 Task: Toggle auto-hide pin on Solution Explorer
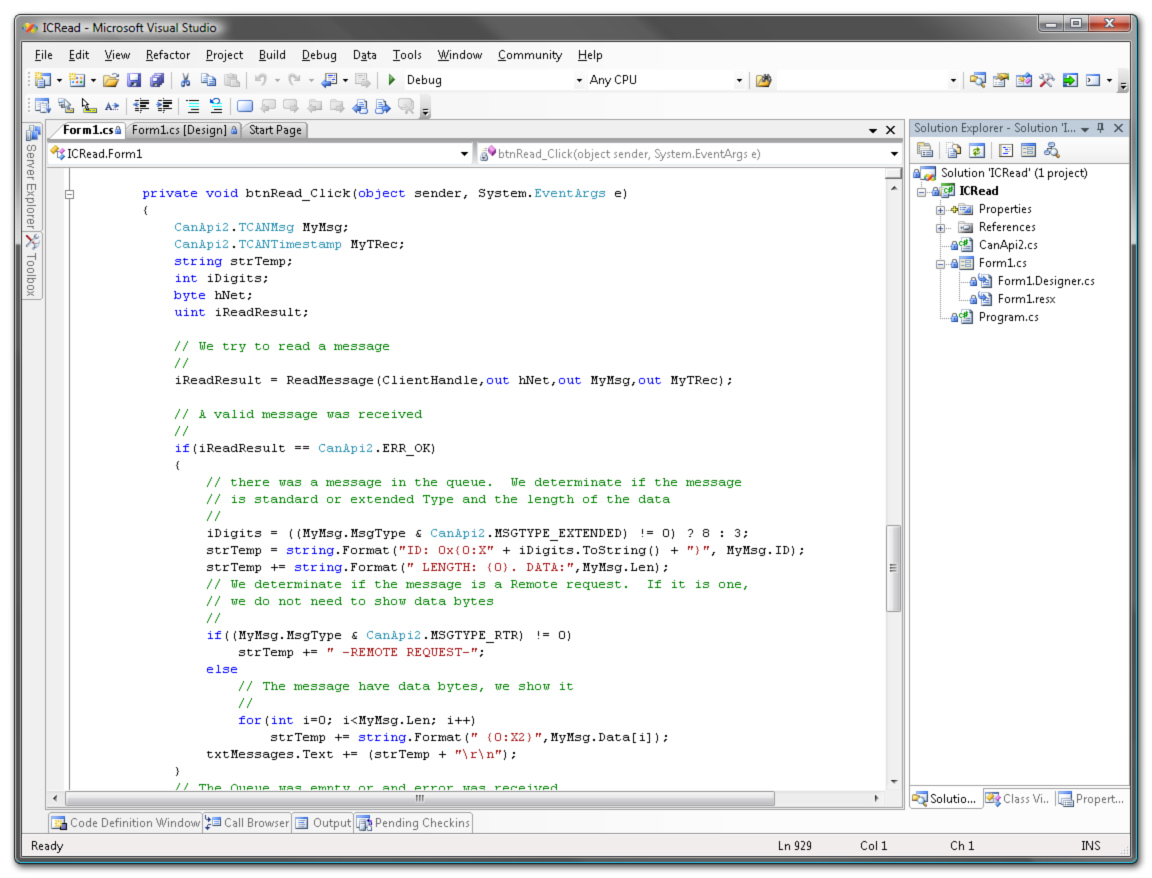coord(1101,128)
